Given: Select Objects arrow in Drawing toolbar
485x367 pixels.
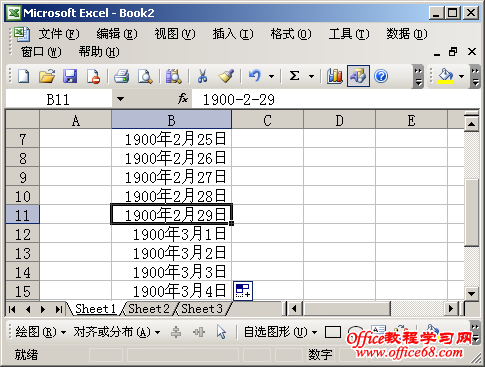Looking at the screenshot, I should pos(221,332).
